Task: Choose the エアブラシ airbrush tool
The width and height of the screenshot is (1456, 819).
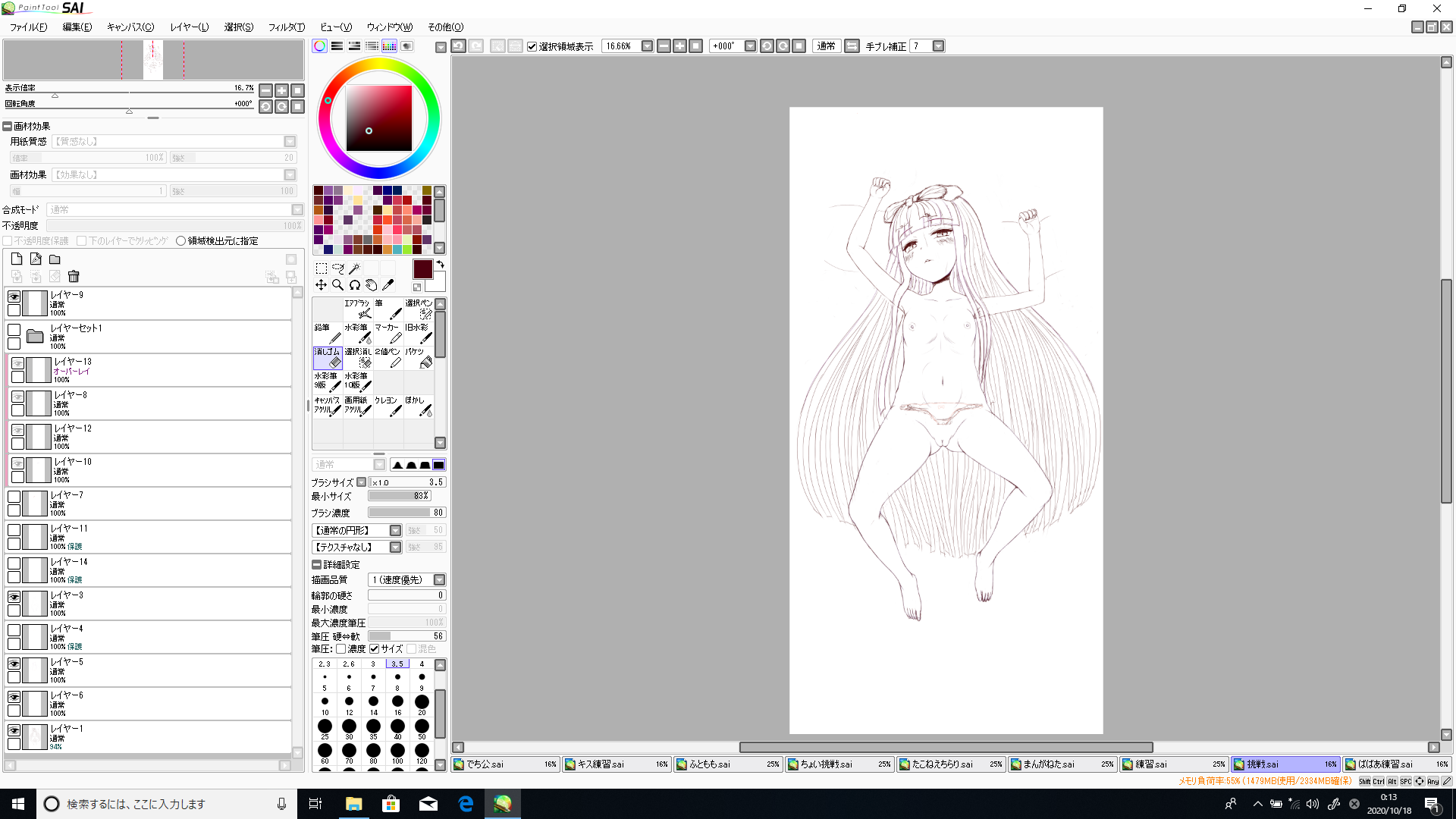Action: tap(358, 309)
